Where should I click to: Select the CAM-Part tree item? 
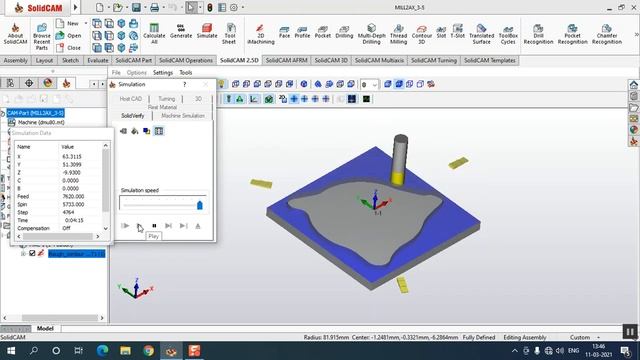tap(36, 113)
